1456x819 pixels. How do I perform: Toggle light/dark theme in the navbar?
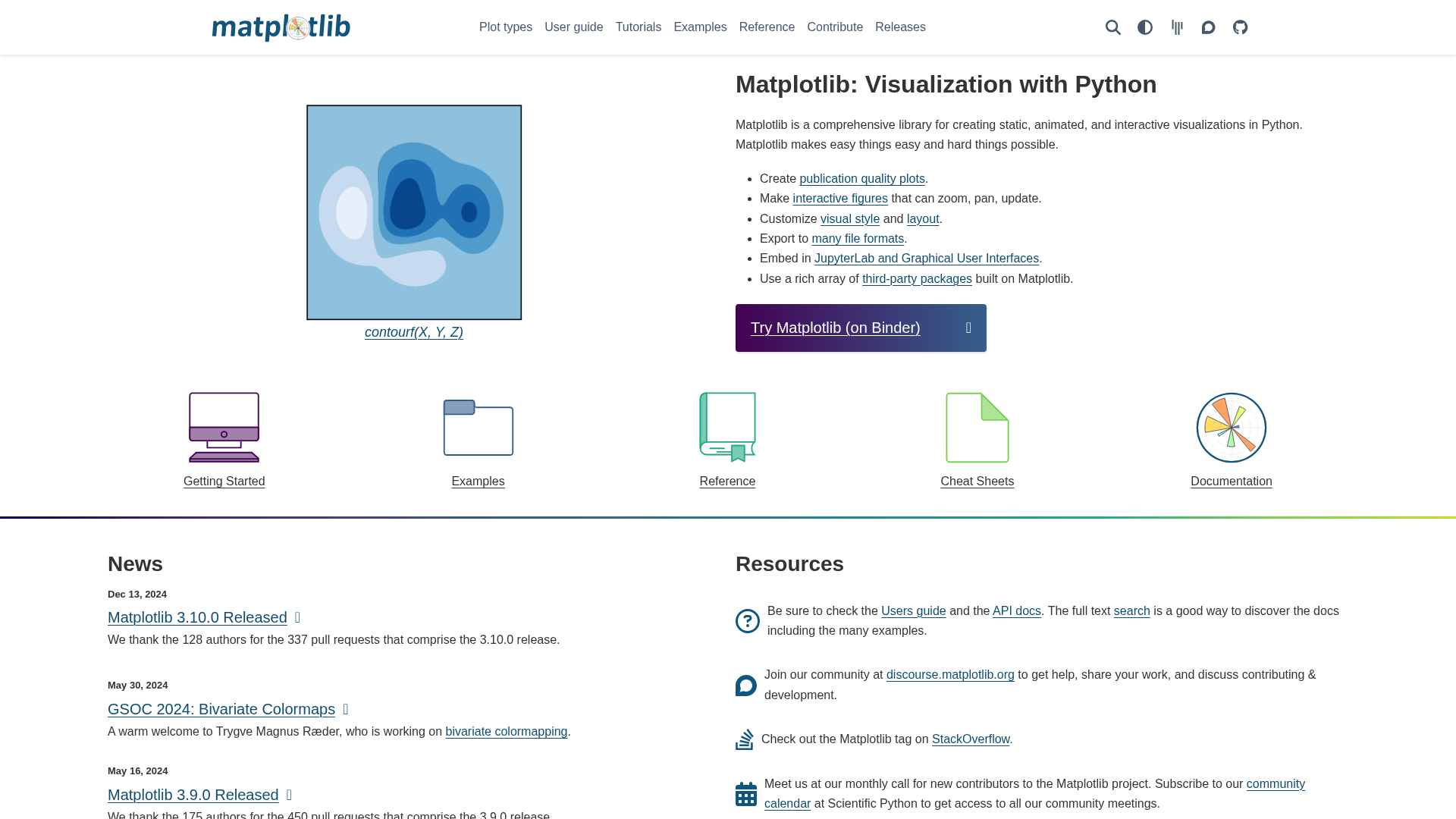click(x=1144, y=27)
